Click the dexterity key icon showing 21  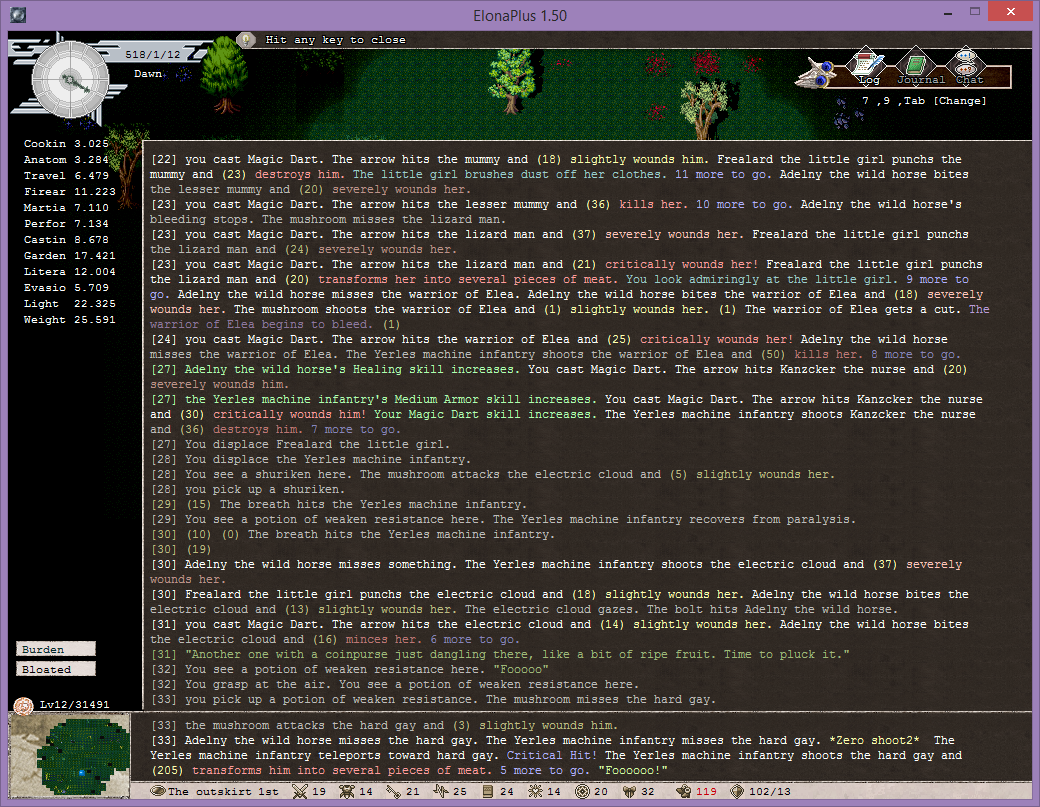[x=394, y=791]
